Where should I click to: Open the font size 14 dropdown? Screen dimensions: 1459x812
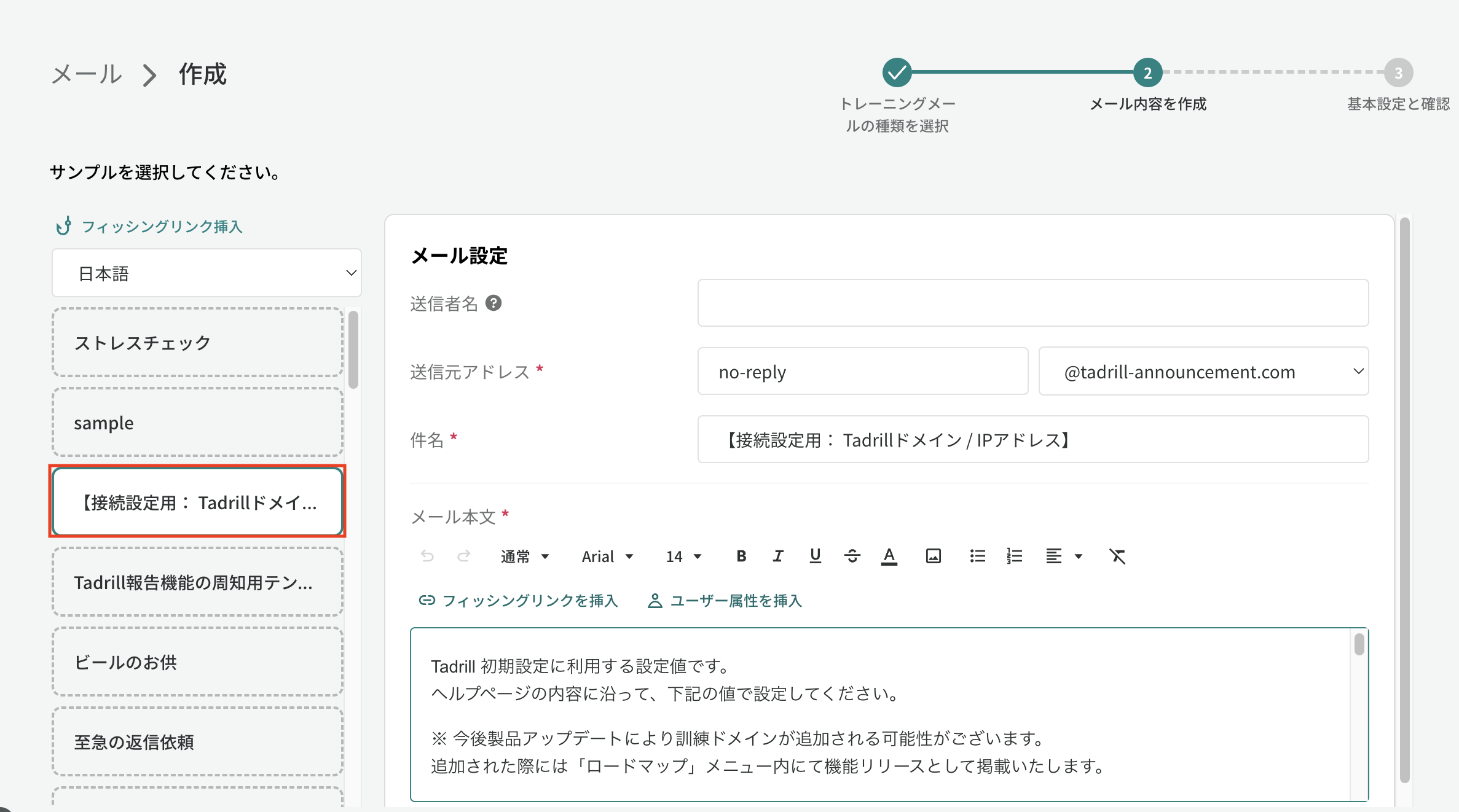pyautogui.click(x=683, y=556)
